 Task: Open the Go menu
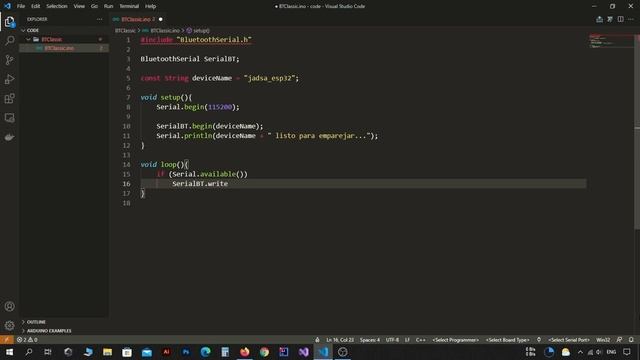tap(94, 6)
